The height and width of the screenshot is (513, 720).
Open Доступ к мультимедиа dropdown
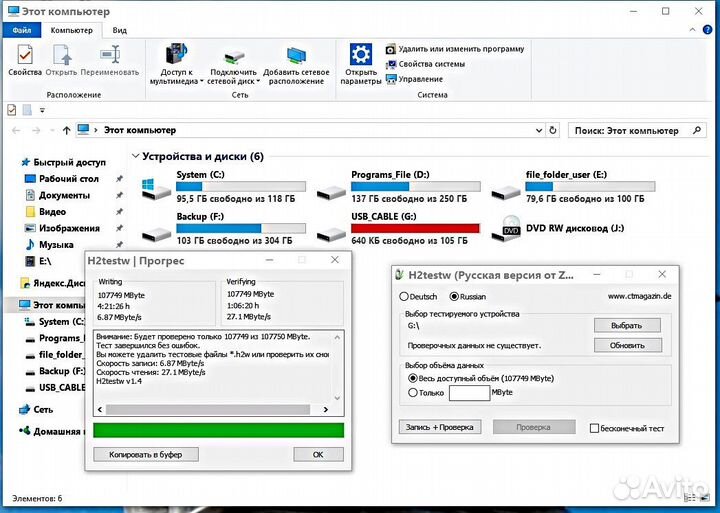coord(176,64)
